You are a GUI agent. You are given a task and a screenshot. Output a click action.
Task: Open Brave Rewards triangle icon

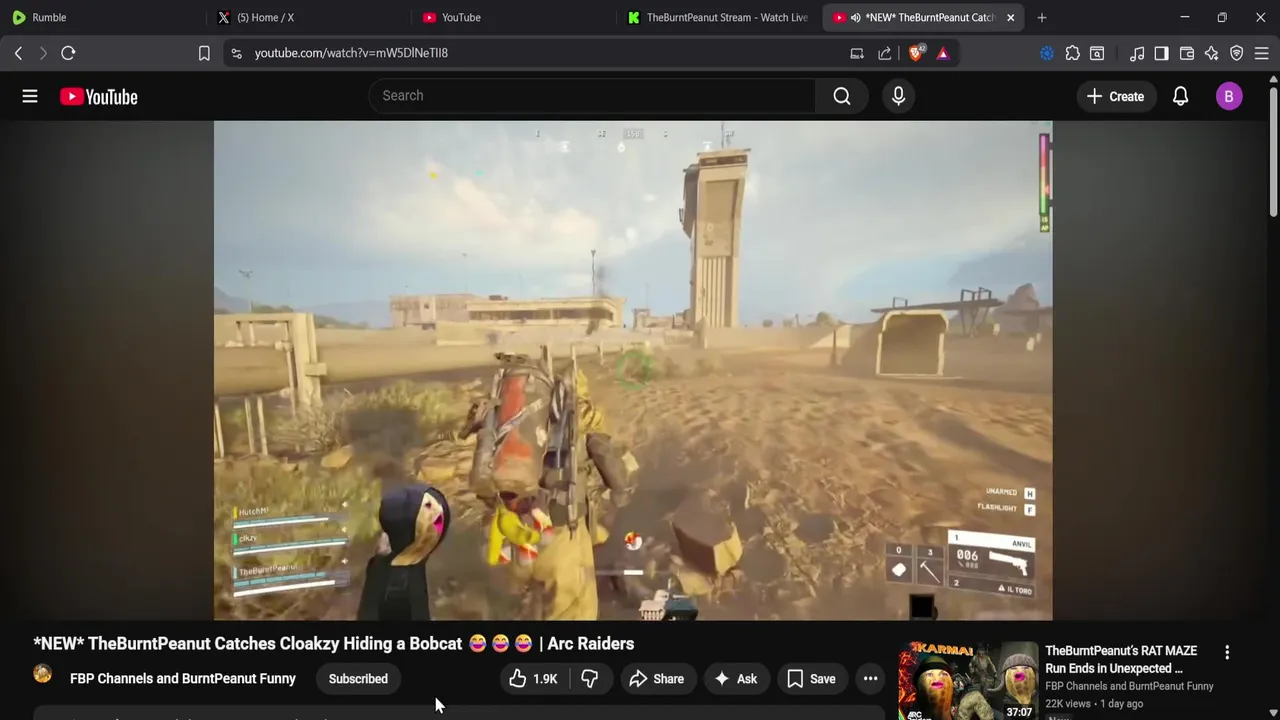pyautogui.click(x=943, y=53)
